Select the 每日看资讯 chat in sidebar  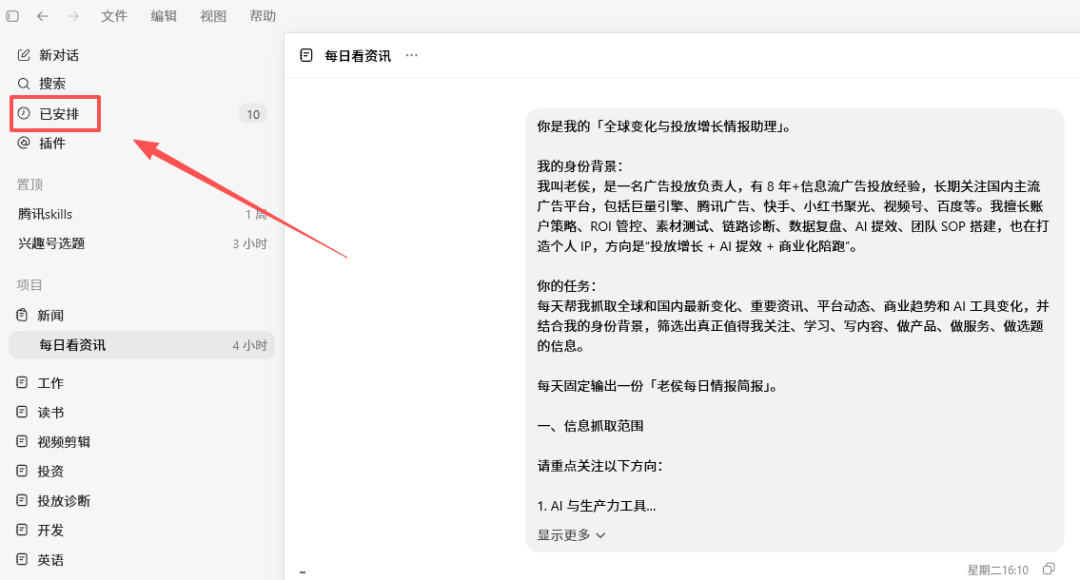141,345
